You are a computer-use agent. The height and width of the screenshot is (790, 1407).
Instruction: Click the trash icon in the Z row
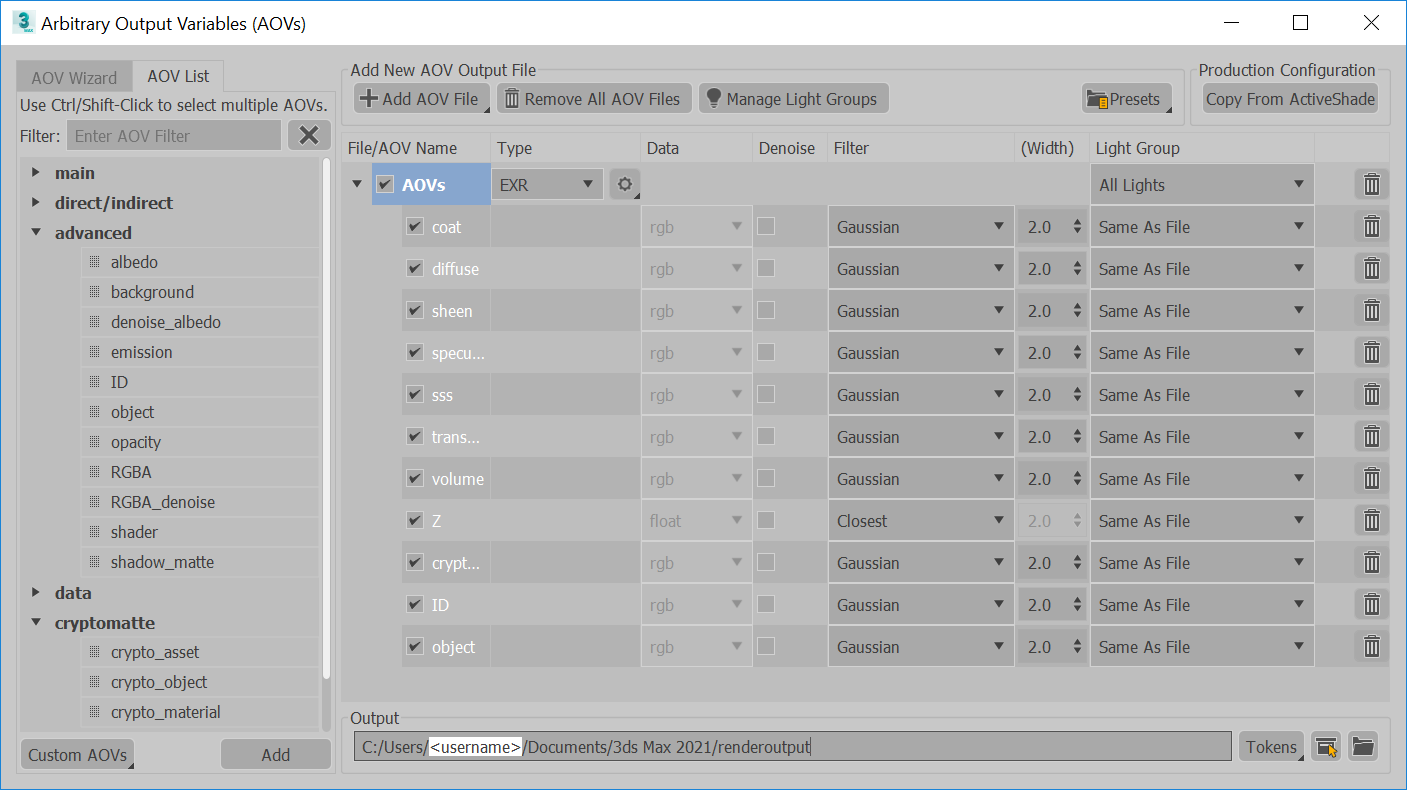click(x=1371, y=521)
